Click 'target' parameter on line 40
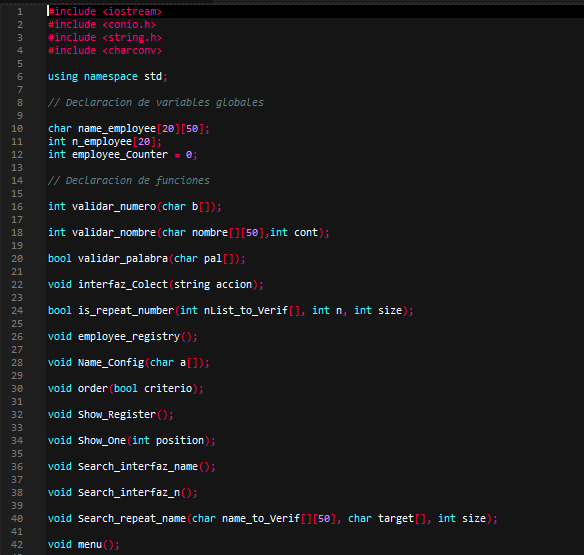This screenshot has width=584, height=555. [x=396, y=518]
